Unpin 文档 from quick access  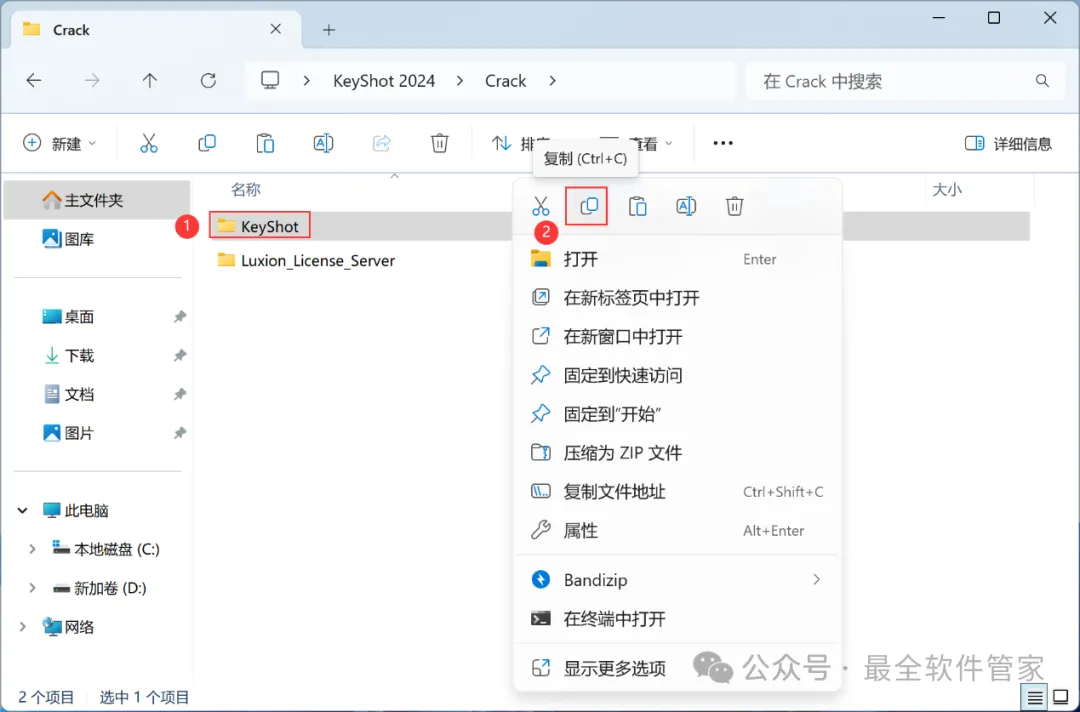[x=179, y=394]
